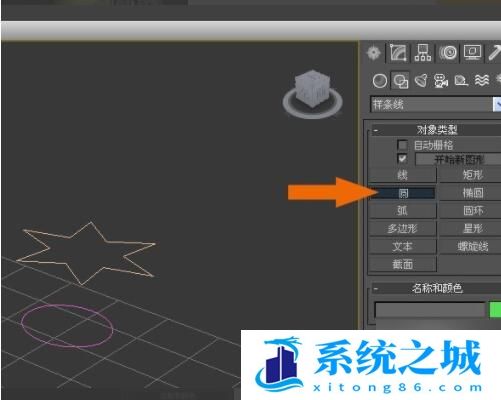Open the Hierarchy panel icon
Viewport: 501px width, 400px height.
423,53
